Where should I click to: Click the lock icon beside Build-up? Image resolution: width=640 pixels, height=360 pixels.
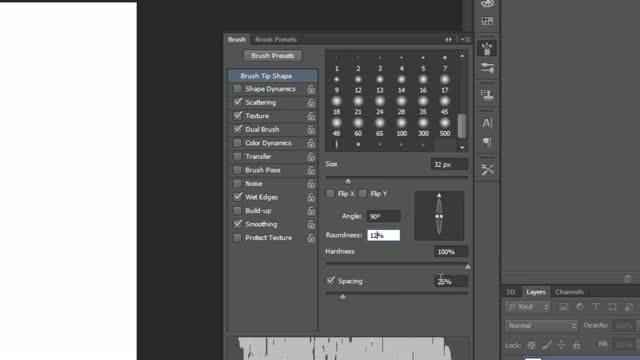pos(311,211)
